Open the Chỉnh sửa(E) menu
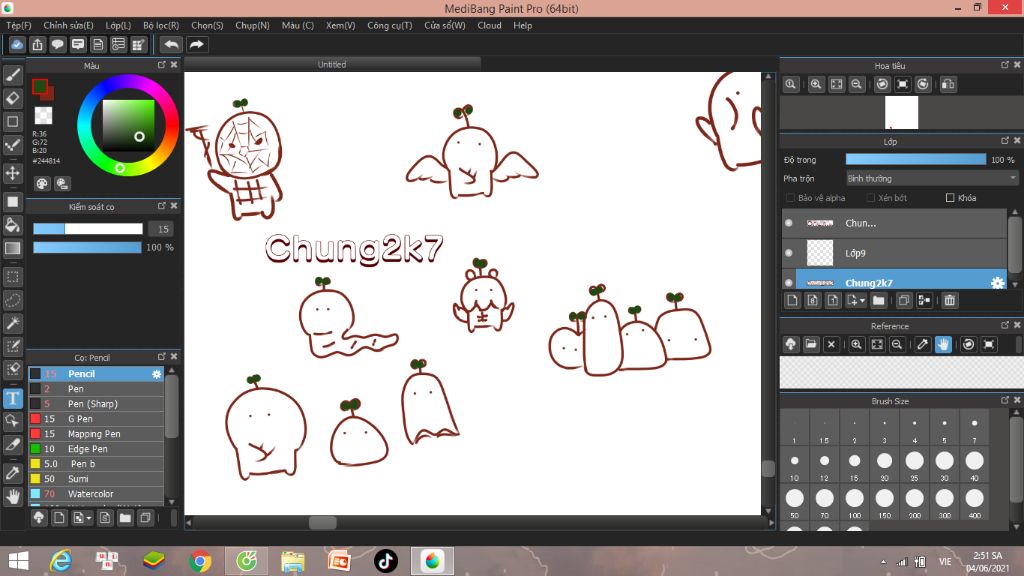The height and width of the screenshot is (576, 1024). click(x=69, y=25)
